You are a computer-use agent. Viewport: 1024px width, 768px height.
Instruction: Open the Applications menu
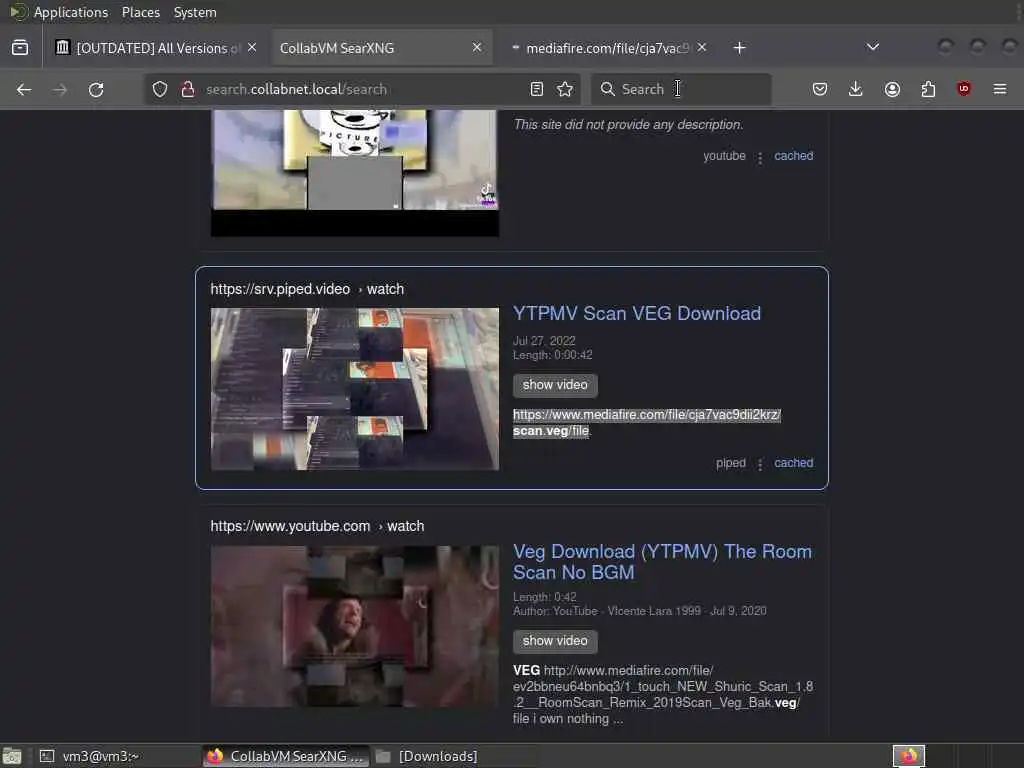[x=71, y=12]
